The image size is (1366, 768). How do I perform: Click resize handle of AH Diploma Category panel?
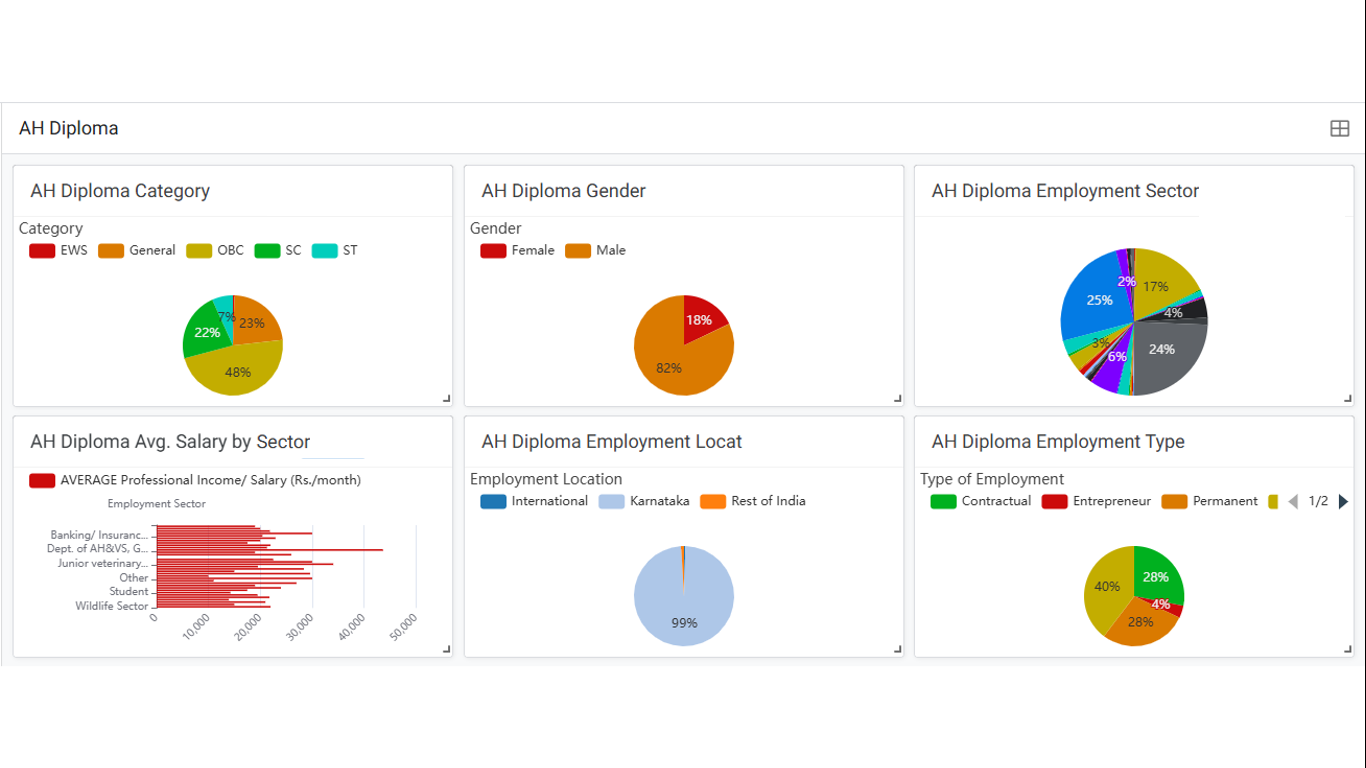pyautogui.click(x=446, y=399)
